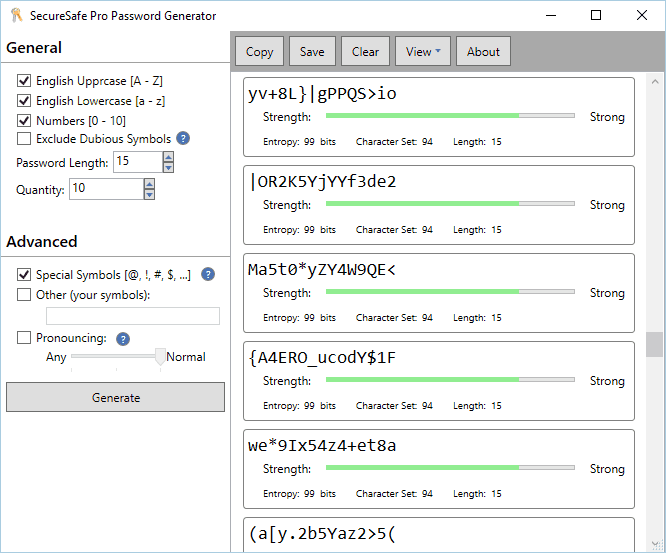Open the About dialog

(483, 51)
